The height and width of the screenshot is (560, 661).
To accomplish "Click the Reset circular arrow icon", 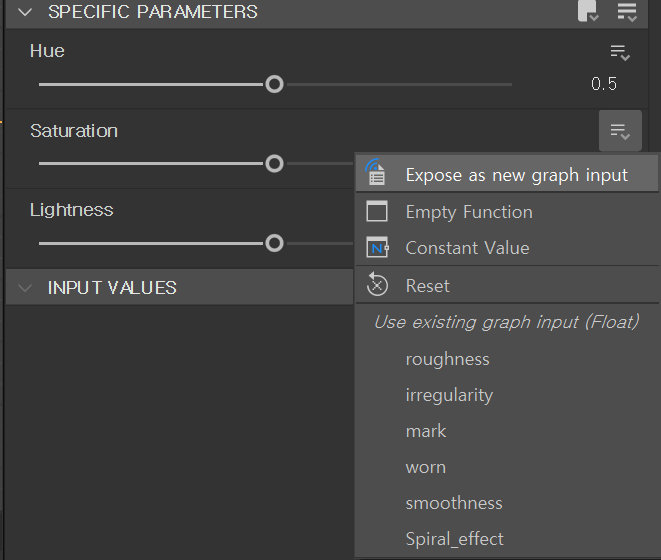I will [377, 285].
